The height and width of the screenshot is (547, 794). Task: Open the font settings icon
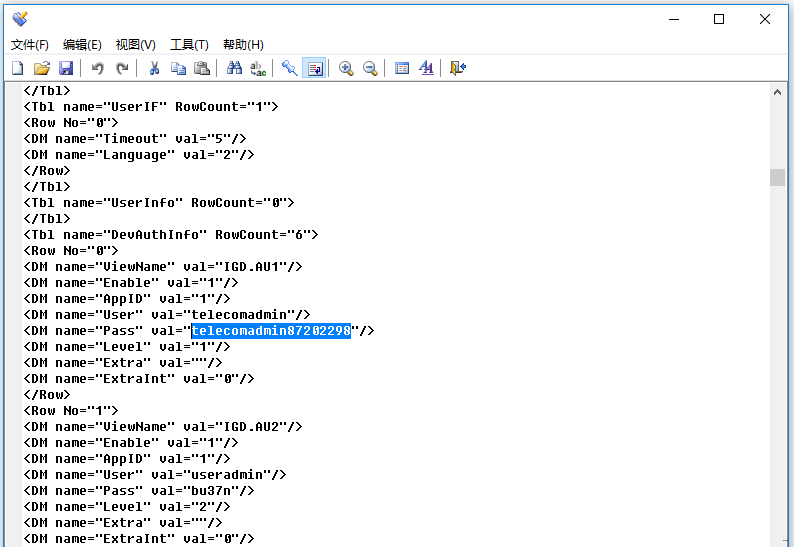pos(426,68)
